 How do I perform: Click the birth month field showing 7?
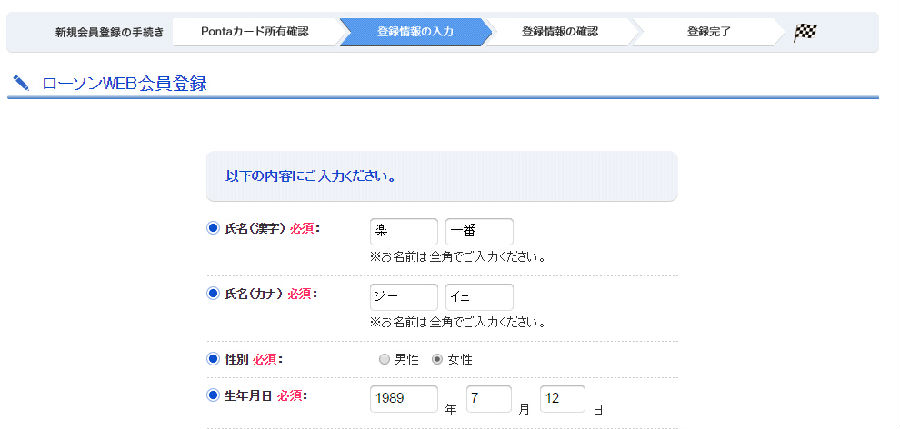488,398
